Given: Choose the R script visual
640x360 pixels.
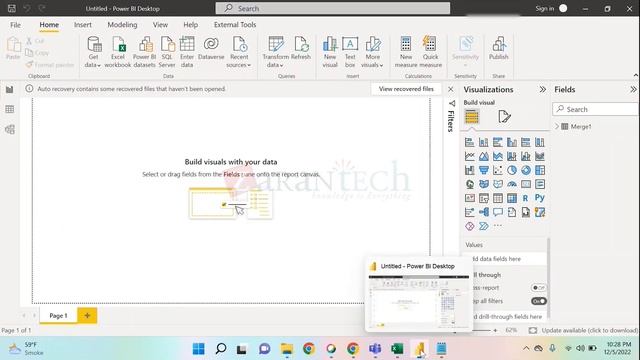Looking at the screenshot, I should [x=526, y=198].
